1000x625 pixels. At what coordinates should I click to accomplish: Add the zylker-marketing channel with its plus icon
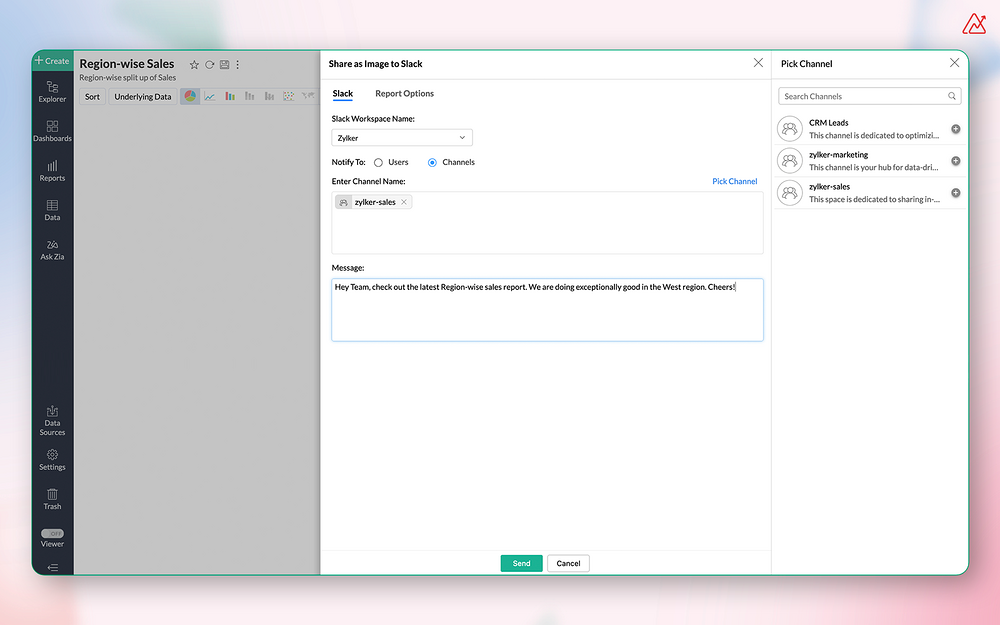[x=955, y=161]
